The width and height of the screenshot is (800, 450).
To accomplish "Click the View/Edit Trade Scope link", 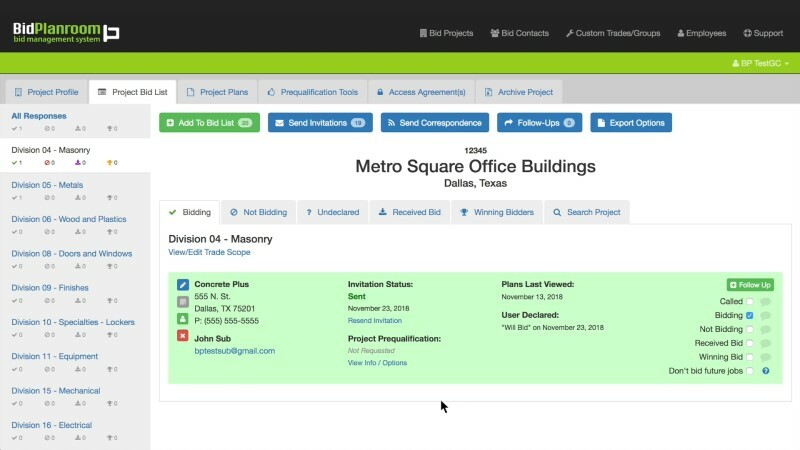I will [209, 252].
